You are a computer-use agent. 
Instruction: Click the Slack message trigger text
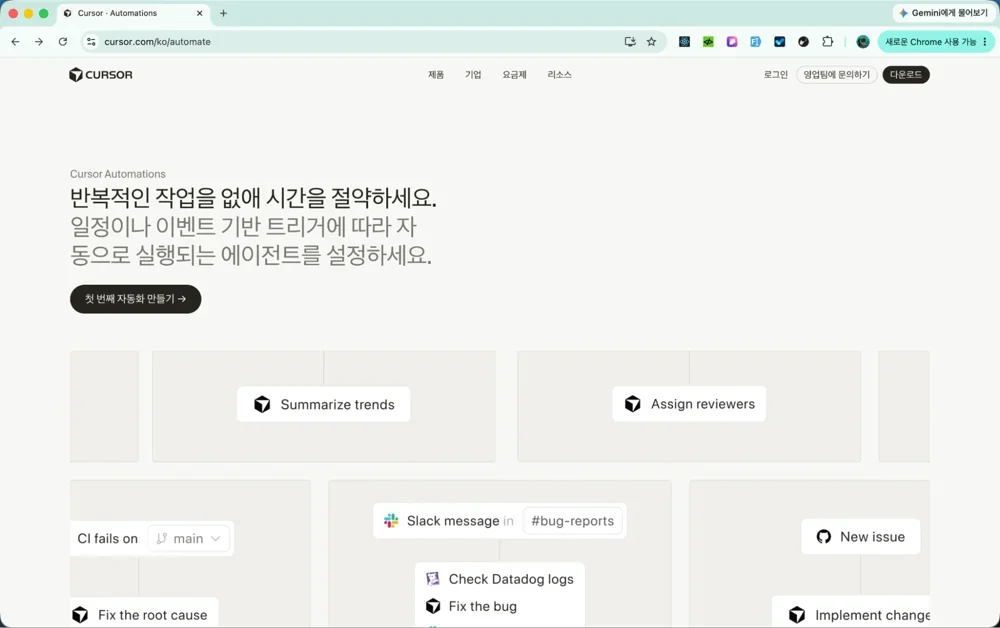coord(453,521)
